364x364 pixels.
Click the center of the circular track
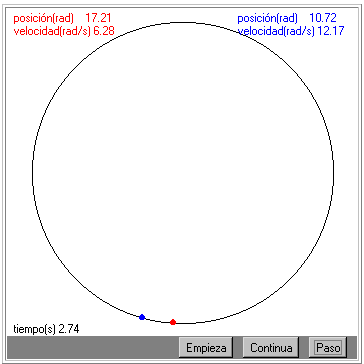(x=183, y=173)
